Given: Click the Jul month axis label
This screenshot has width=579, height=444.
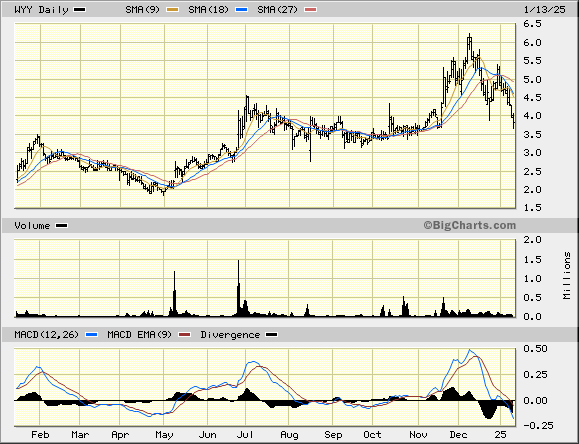Looking at the screenshot, I should [245, 435].
